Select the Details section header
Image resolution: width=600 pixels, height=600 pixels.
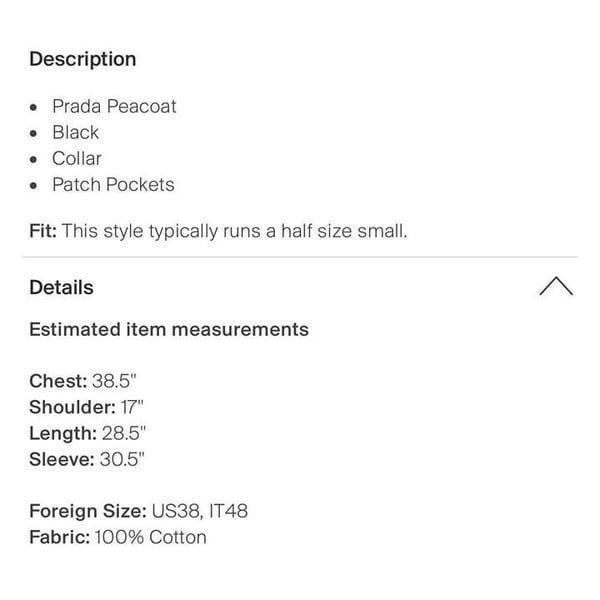coord(62,287)
